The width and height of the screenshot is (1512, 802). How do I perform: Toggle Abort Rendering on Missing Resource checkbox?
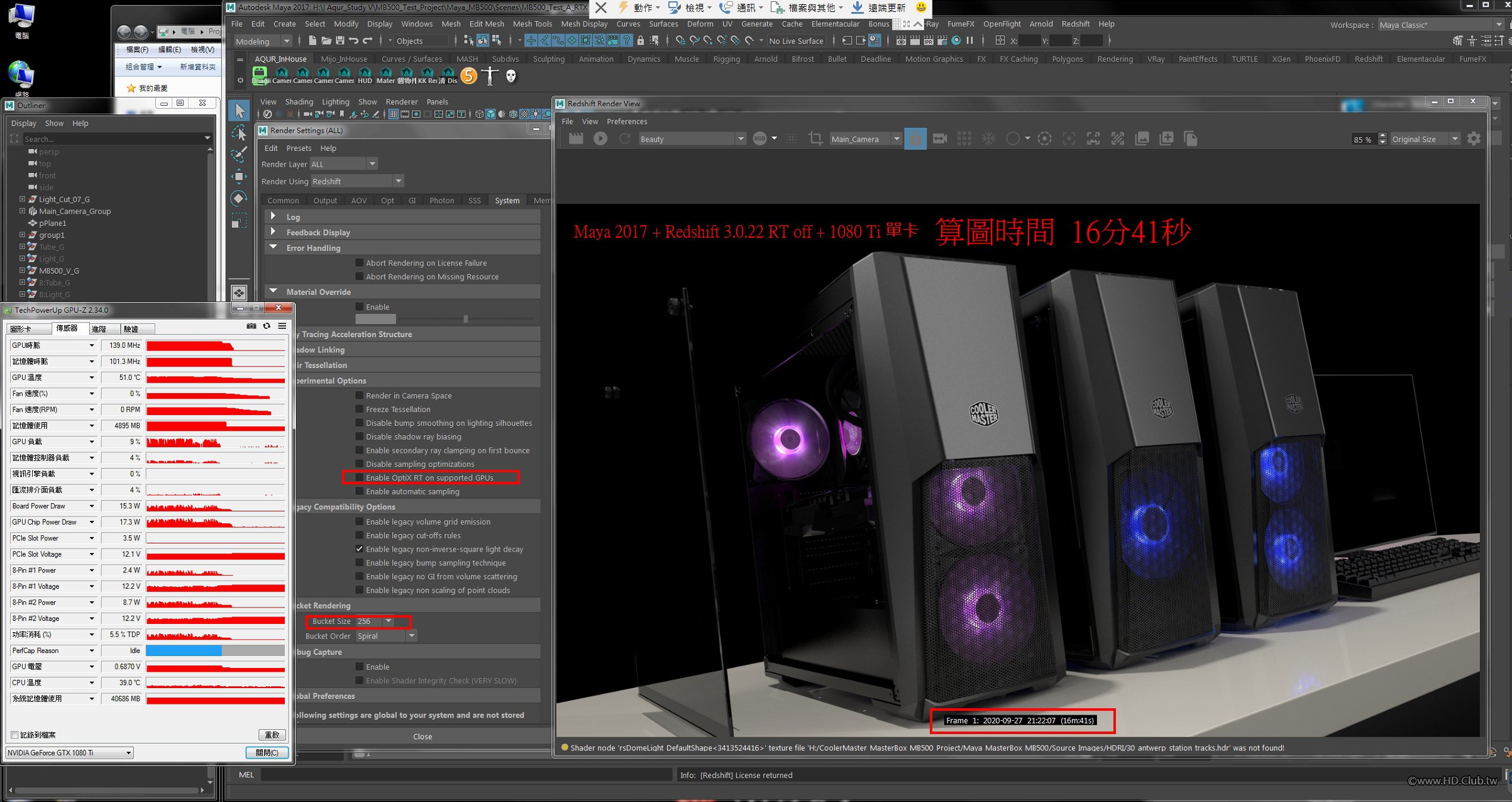pos(360,277)
